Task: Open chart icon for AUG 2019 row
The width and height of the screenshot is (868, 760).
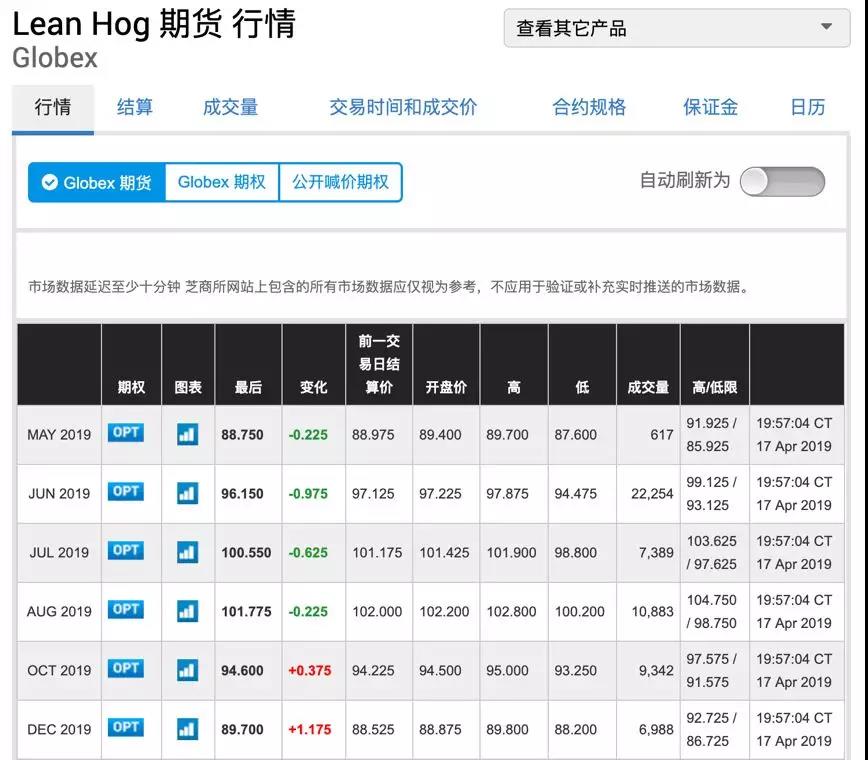Action: [x=188, y=611]
